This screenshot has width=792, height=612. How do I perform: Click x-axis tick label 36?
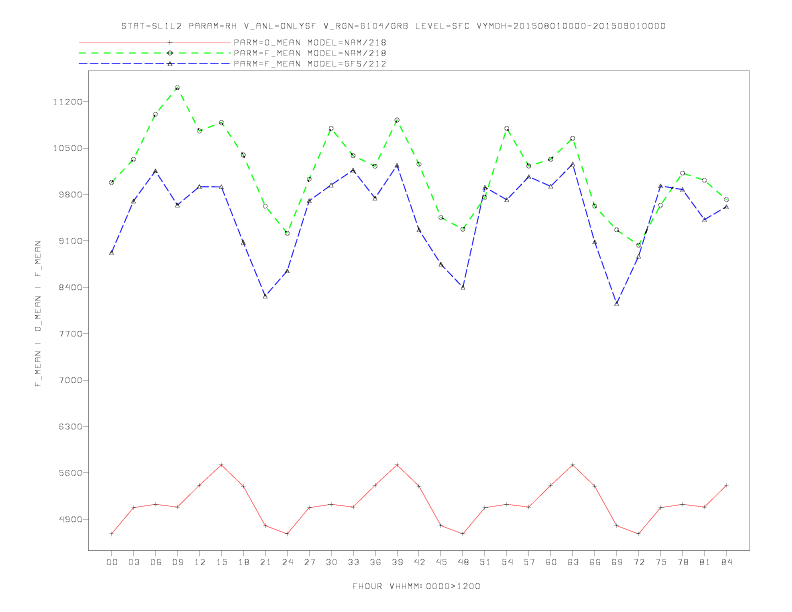(x=375, y=562)
